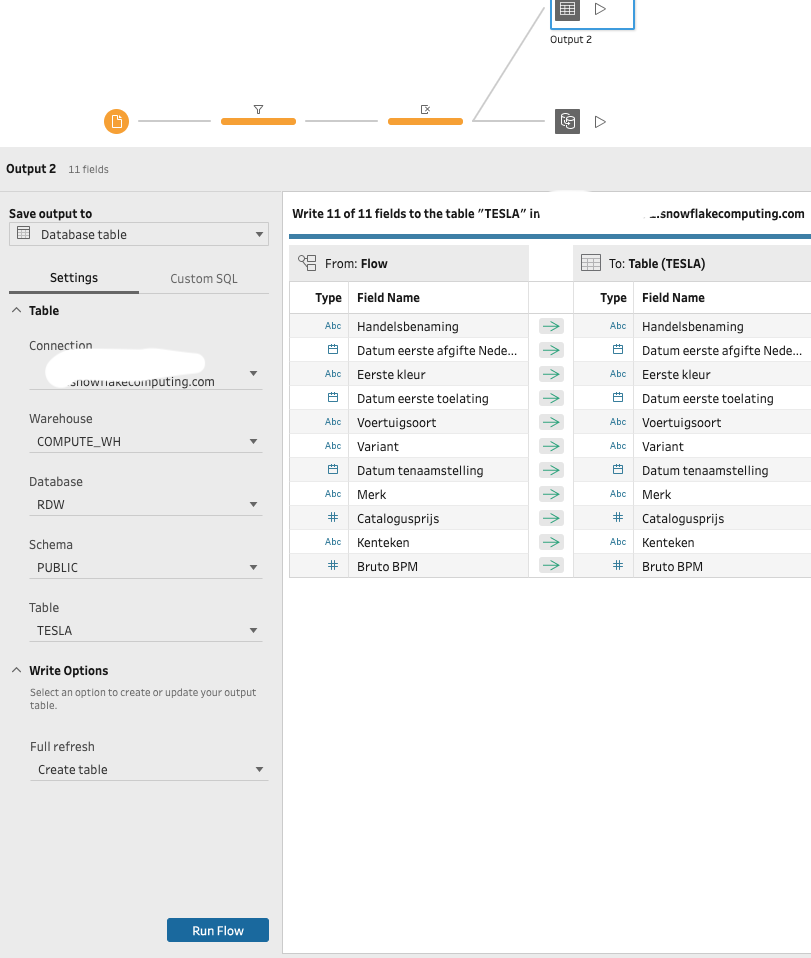Switch to the Custom SQL tab
Image resolution: width=811 pixels, height=958 pixels.
[x=204, y=278]
